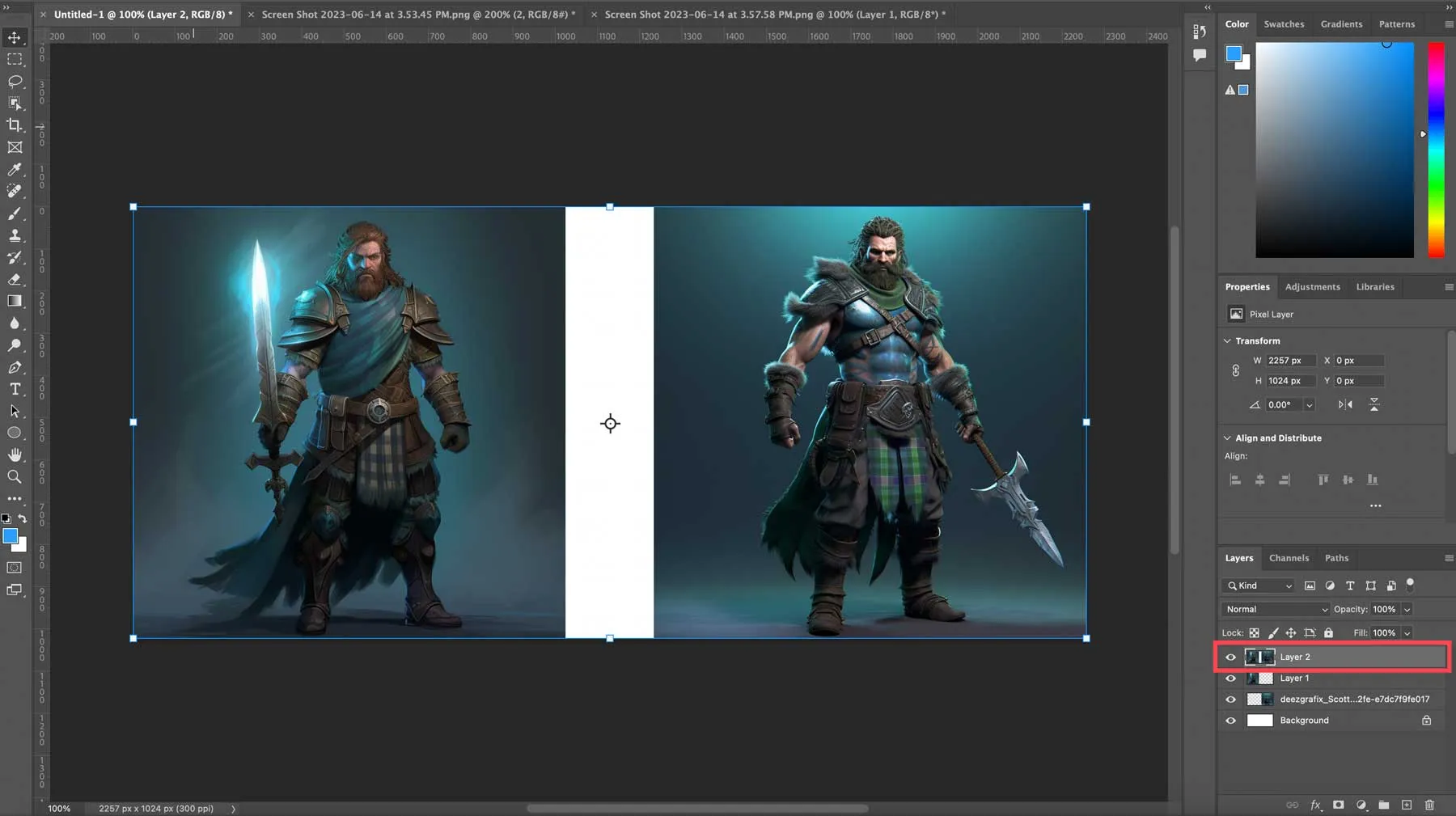
Task: Open the Swatches panel tab
Action: click(x=1284, y=24)
